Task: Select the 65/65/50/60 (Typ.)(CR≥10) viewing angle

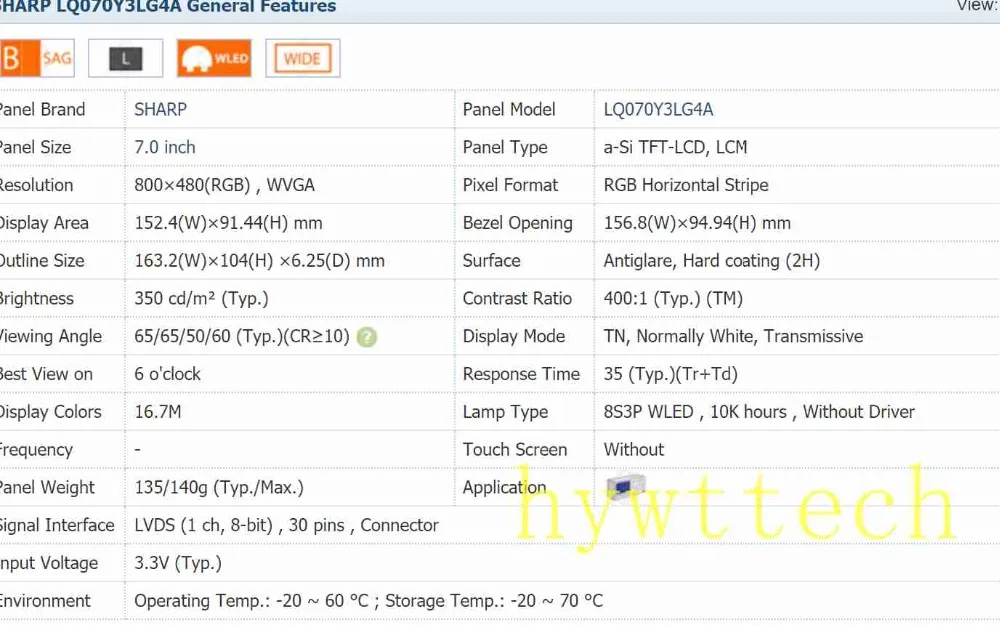Action: point(242,336)
